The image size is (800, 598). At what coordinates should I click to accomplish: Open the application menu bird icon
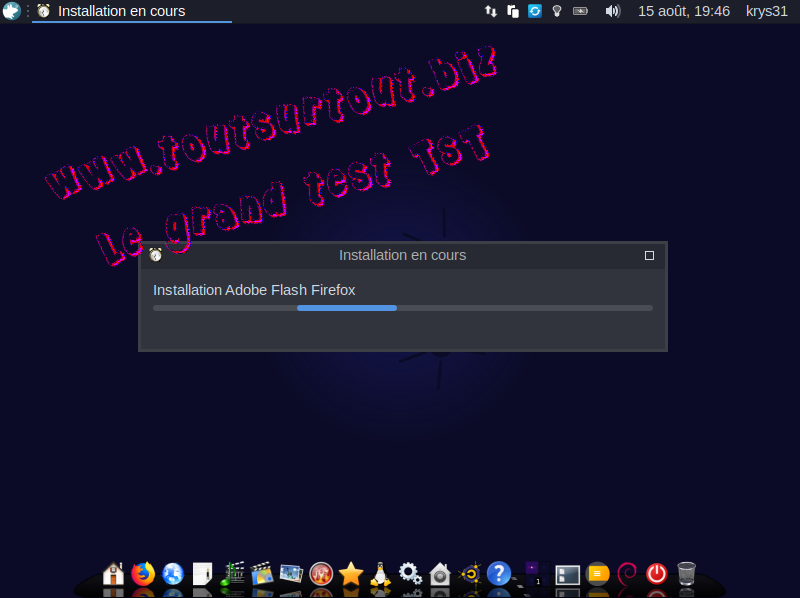tap(11, 11)
